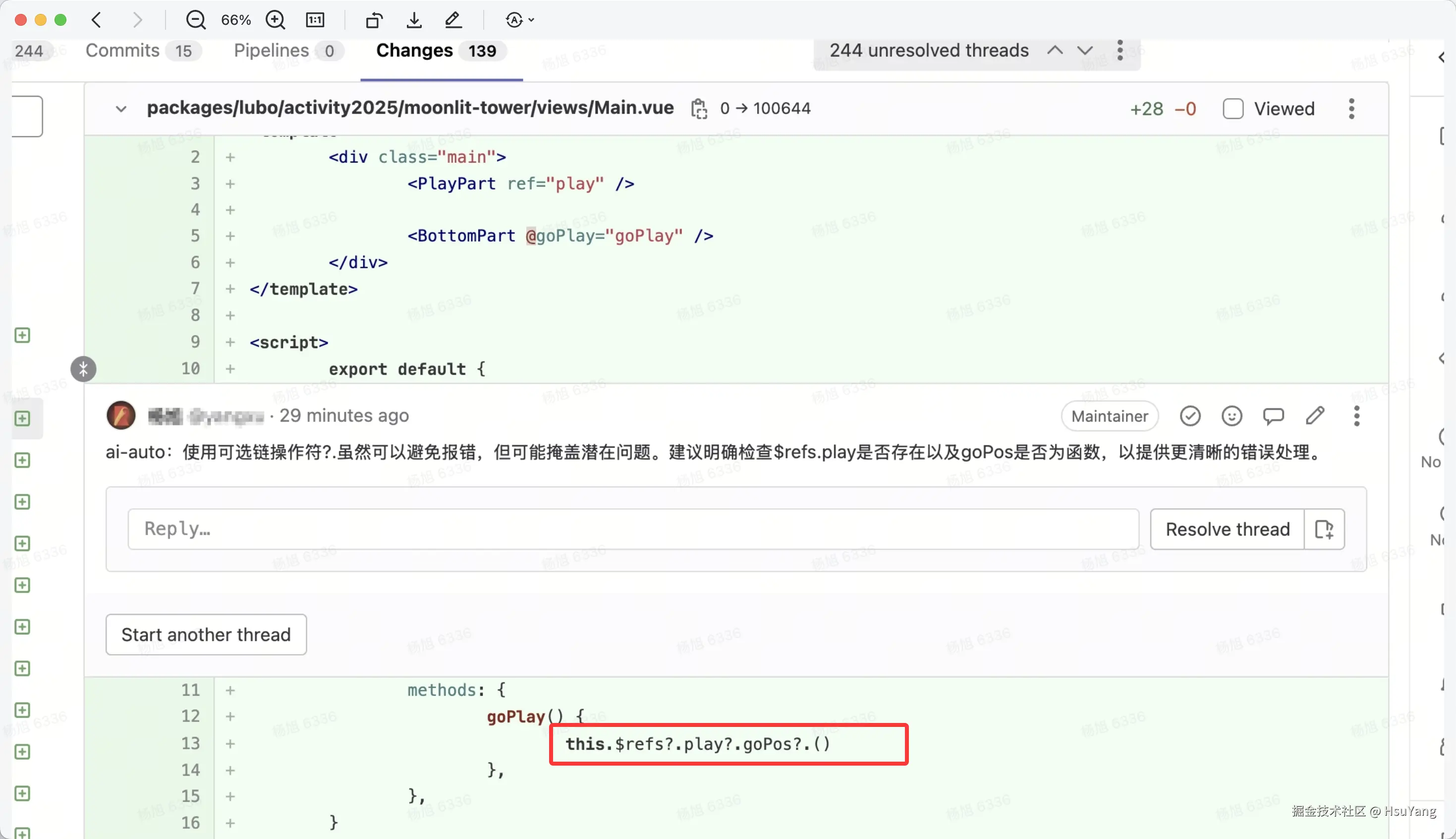The image size is (1456, 839).
Task: Click the Reply text field
Action: pyautogui.click(x=633, y=529)
